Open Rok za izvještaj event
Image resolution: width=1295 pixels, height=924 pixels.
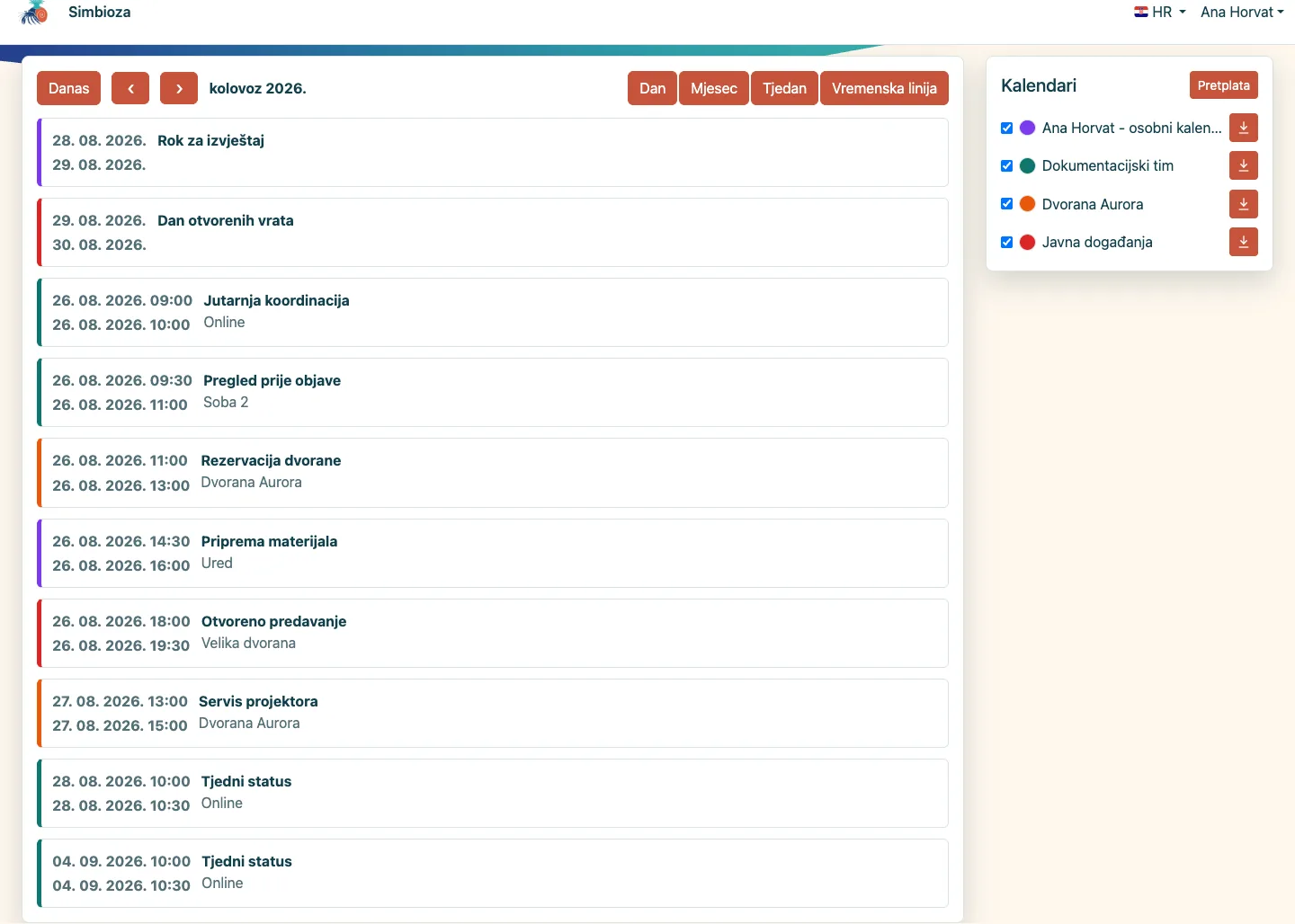point(493,153)
